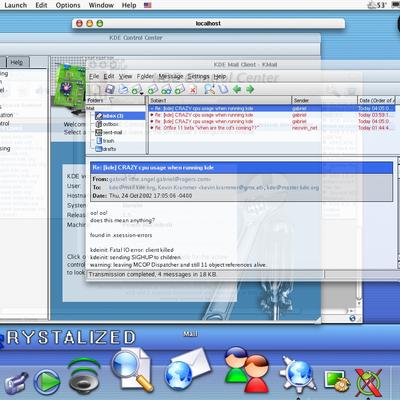Click the Reply to All toolbar icon

166,89
